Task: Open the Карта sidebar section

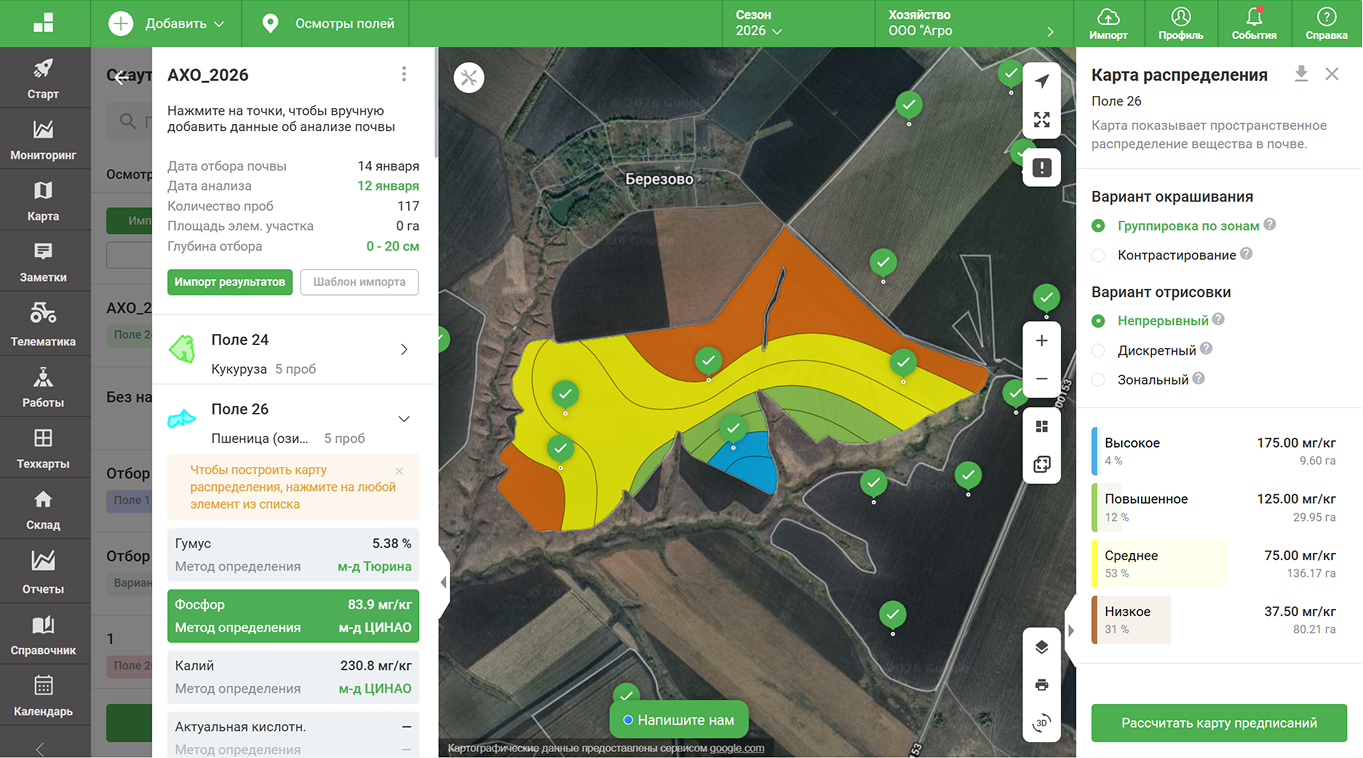Action: 44,201
